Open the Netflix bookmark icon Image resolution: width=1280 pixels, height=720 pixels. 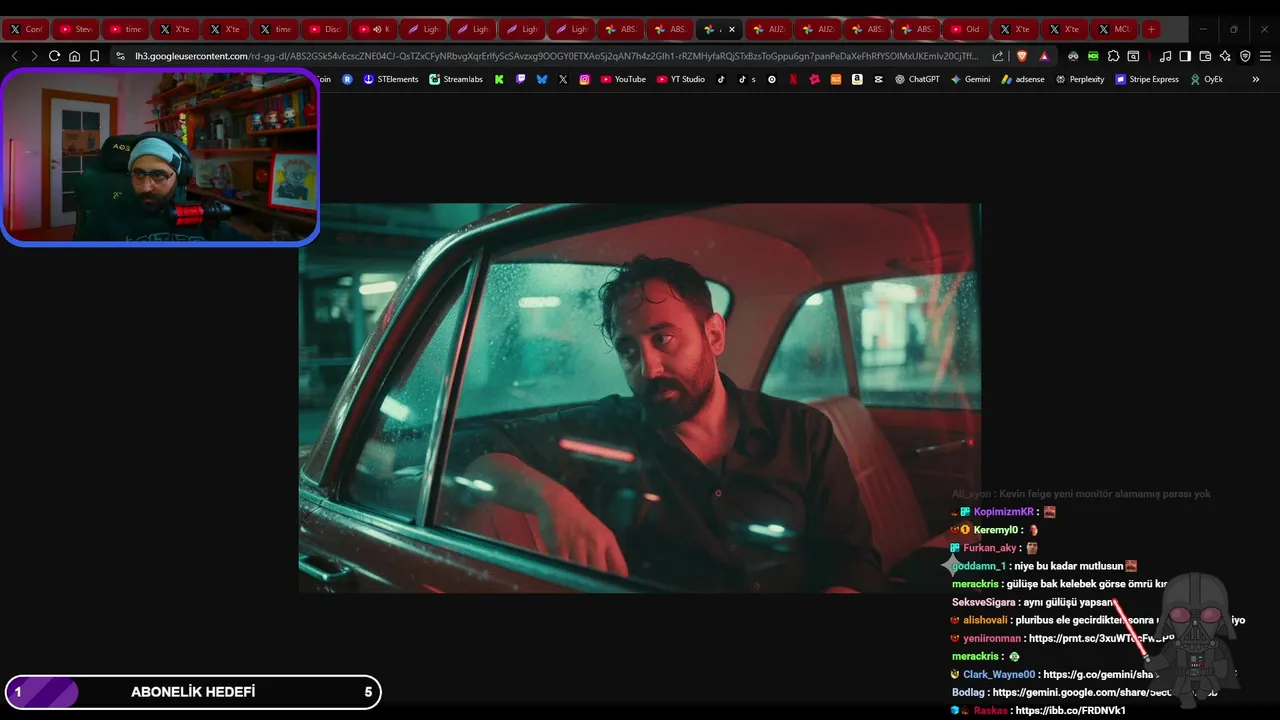pos(793,79)
